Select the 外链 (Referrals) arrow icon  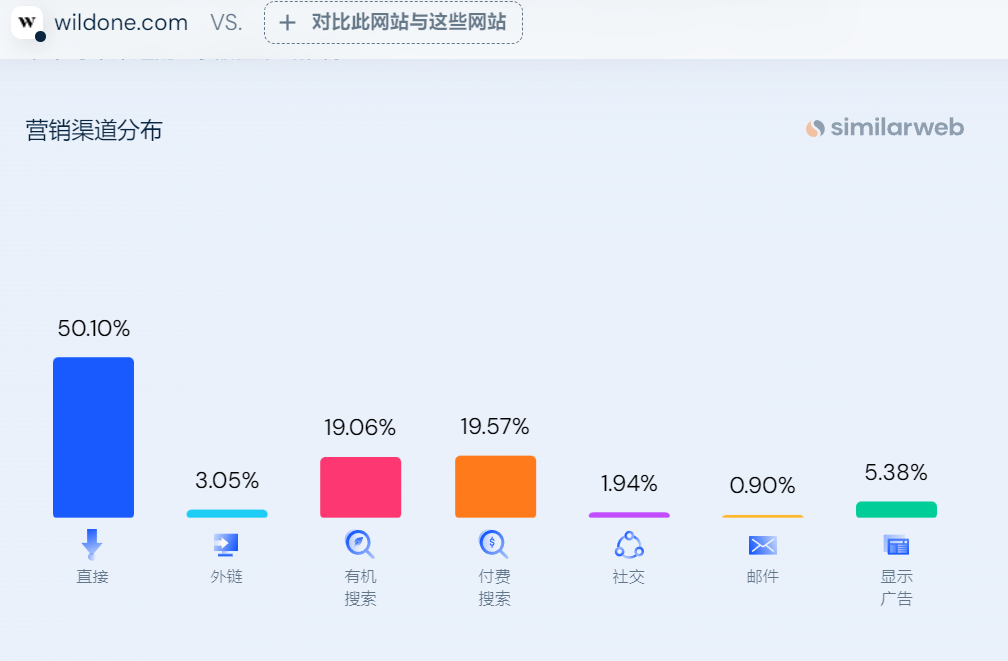[227, 543]
